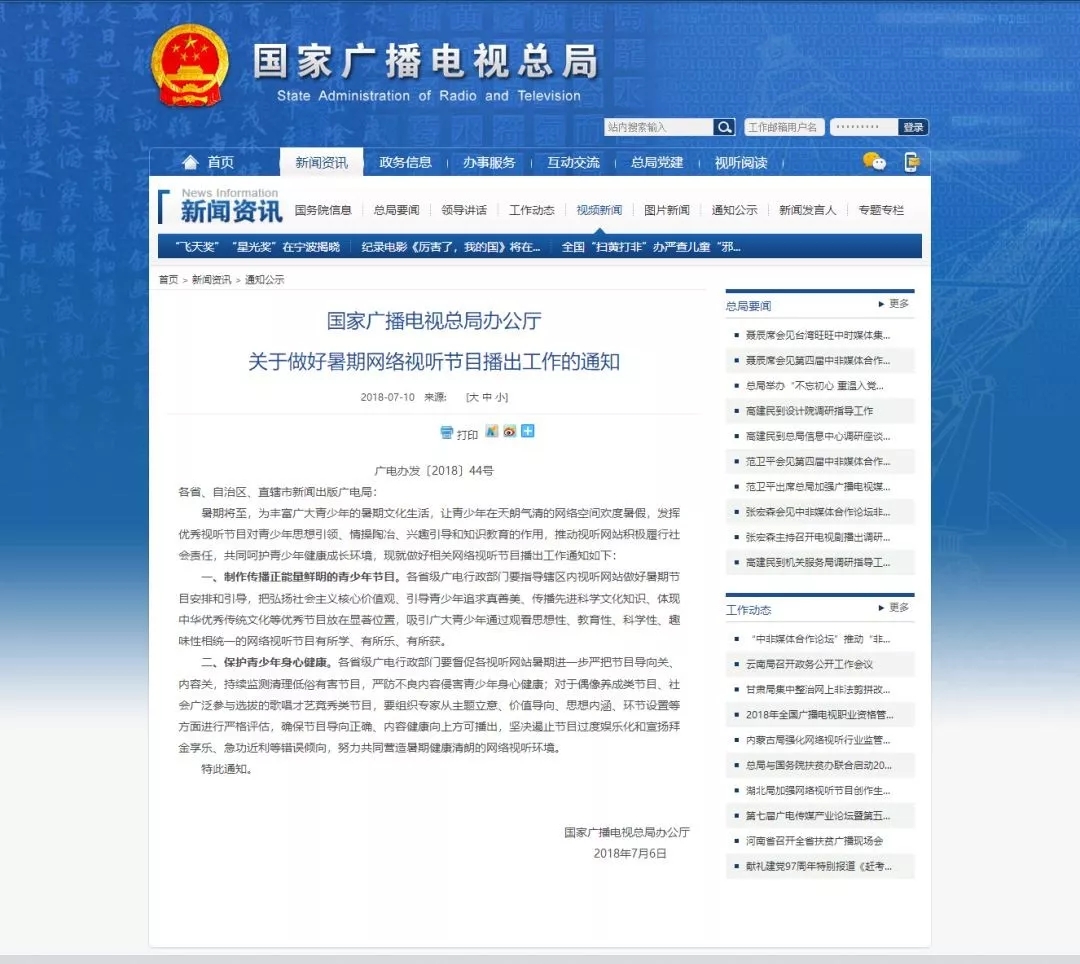Click breadcrumb 新闻资讯

(x=211, y=280)
